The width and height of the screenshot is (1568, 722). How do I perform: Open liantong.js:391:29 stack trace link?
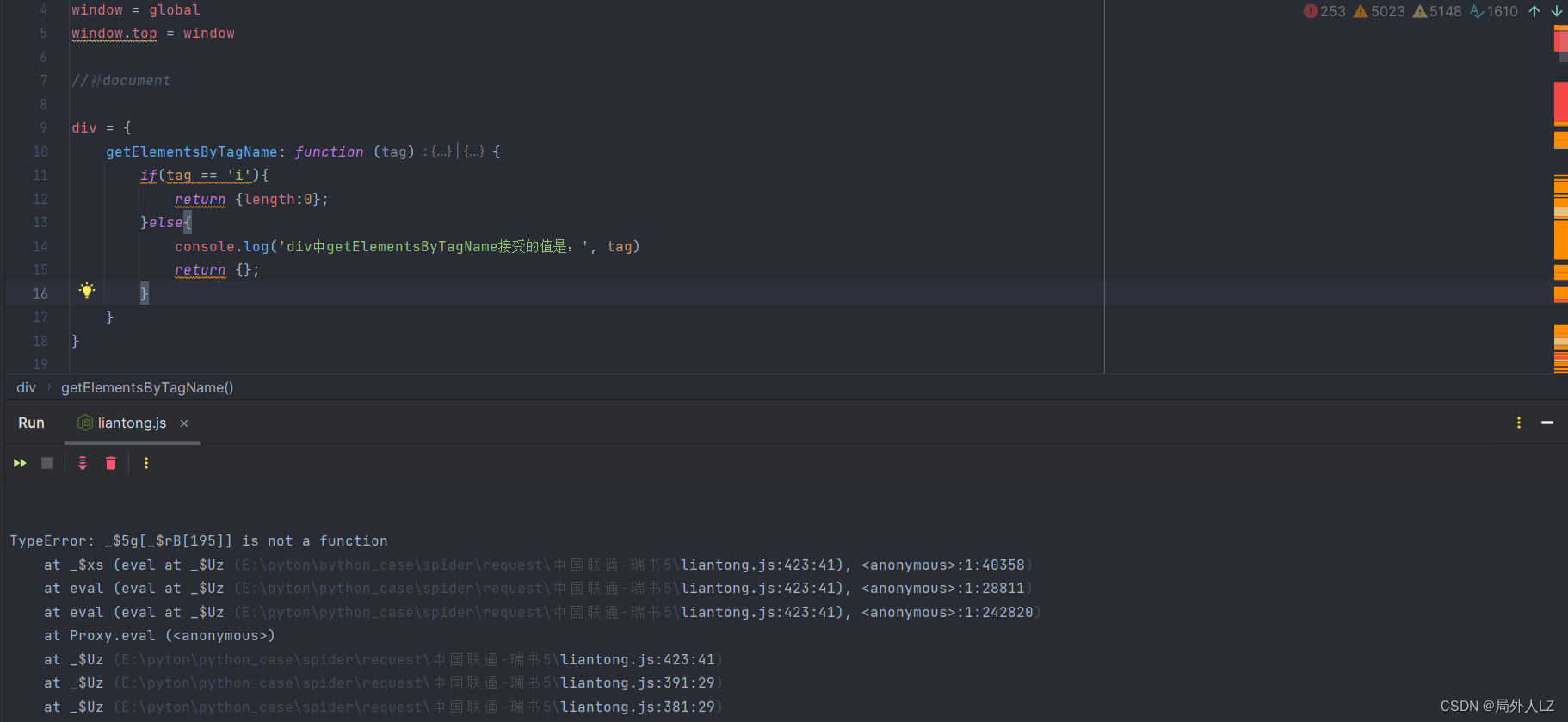637,683
